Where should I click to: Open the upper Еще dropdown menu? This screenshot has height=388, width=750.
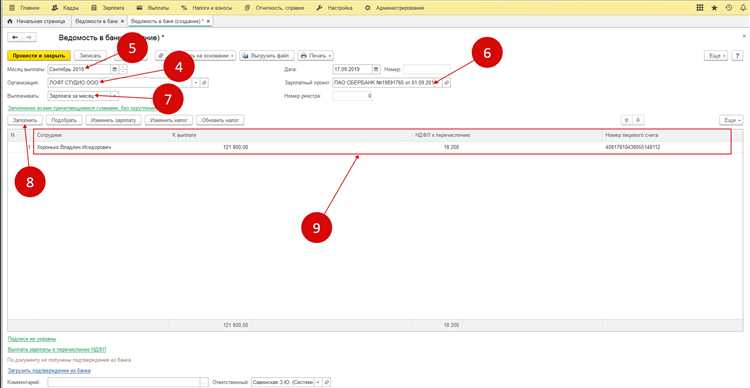[716, 56]
